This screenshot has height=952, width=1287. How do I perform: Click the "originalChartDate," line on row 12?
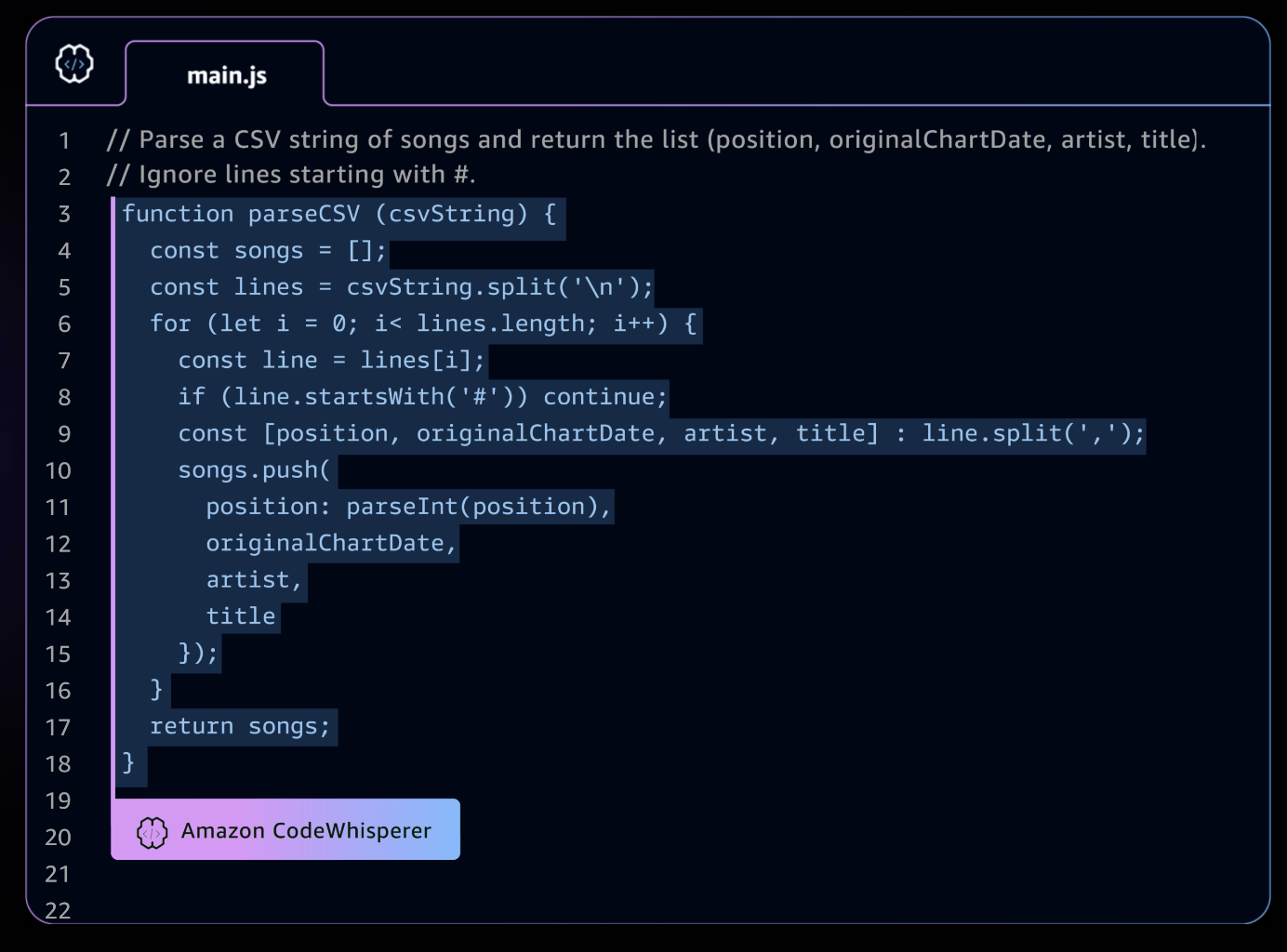(331, 543)
